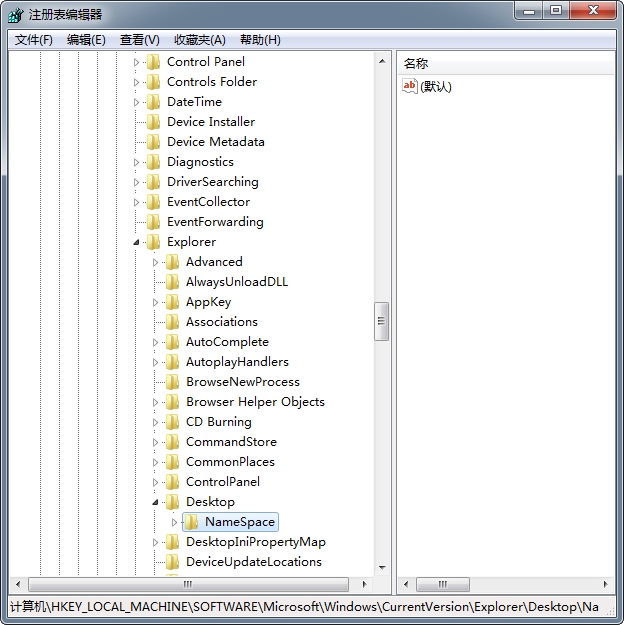Select the (默认) value entry
The height and width of the screenshot is (625, 624).
[436, 86]
